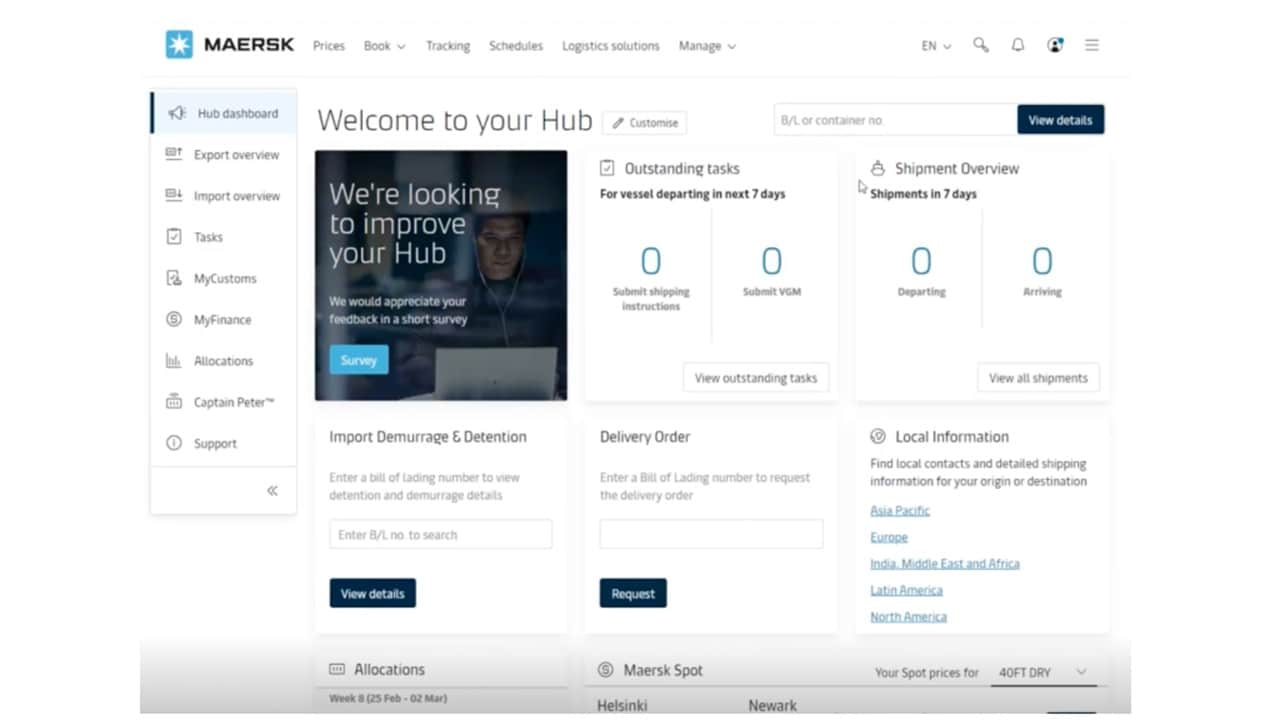Expand the Manage dropdown menu
This screenshot has height=720, width=1280.
pyautogui.click(x=707, y=46)
